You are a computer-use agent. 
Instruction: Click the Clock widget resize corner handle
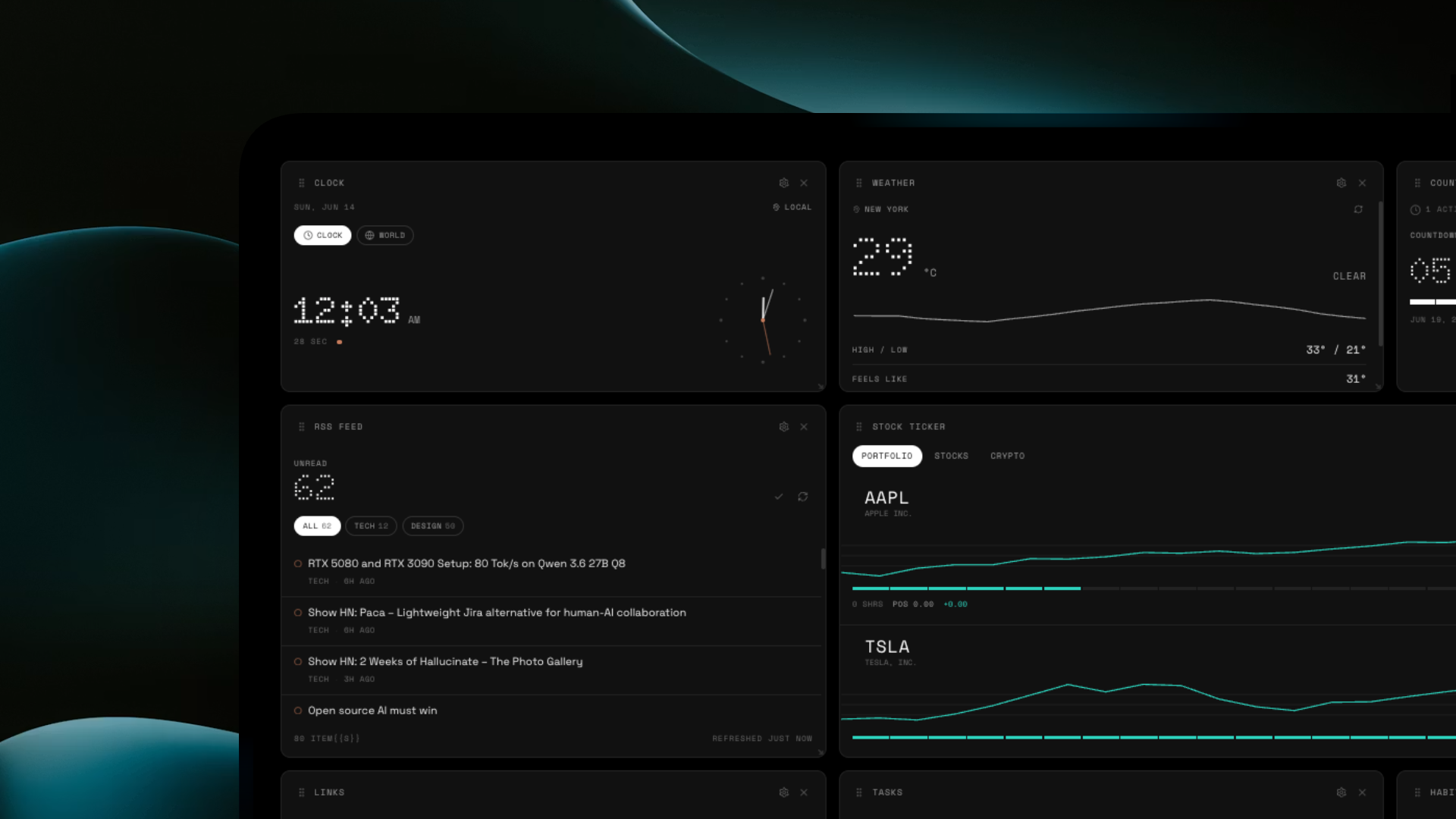point(821,387)
